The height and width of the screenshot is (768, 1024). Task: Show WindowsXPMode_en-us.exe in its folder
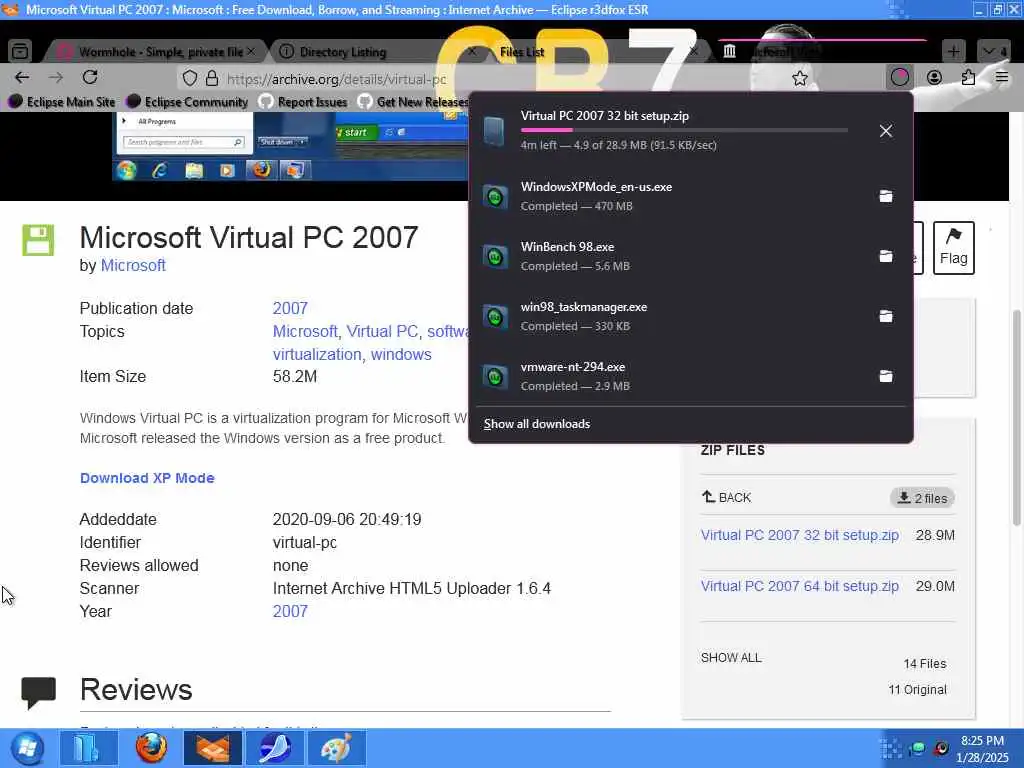coord(886,196)
